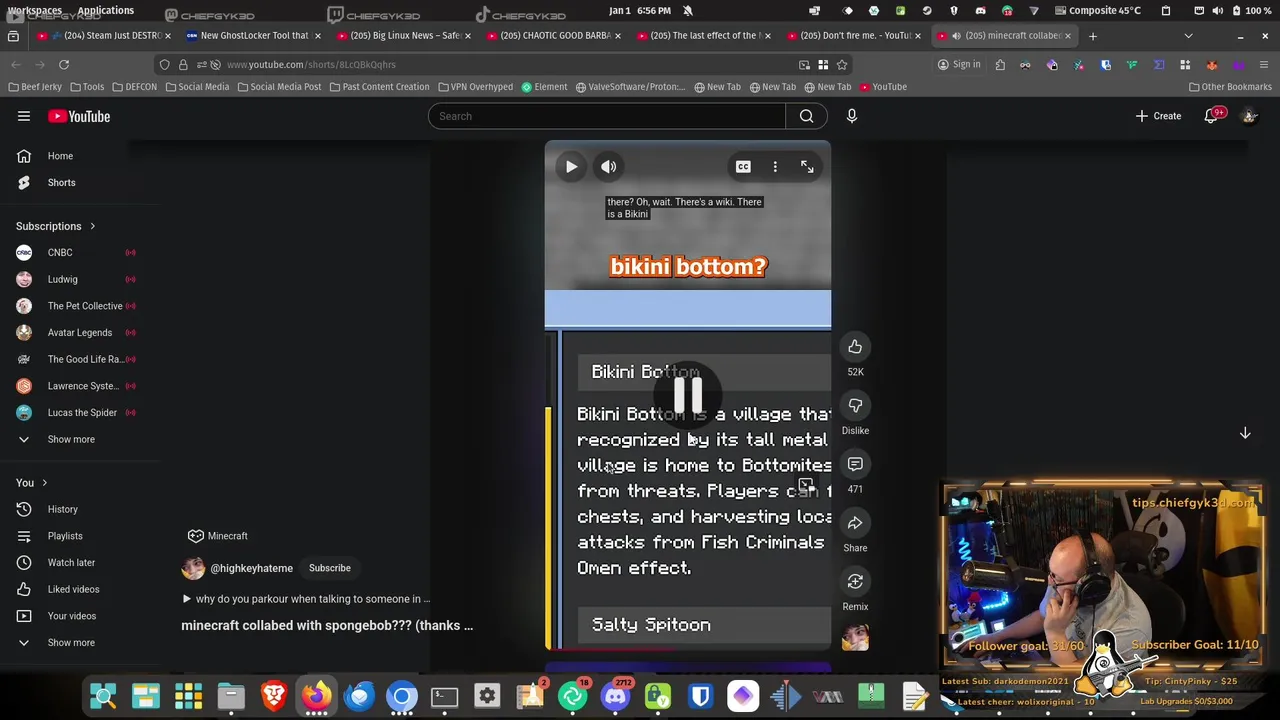The image size is (1280, 720).
Task: Switch to the Big Linux News tab
Action: pos(405,36)
